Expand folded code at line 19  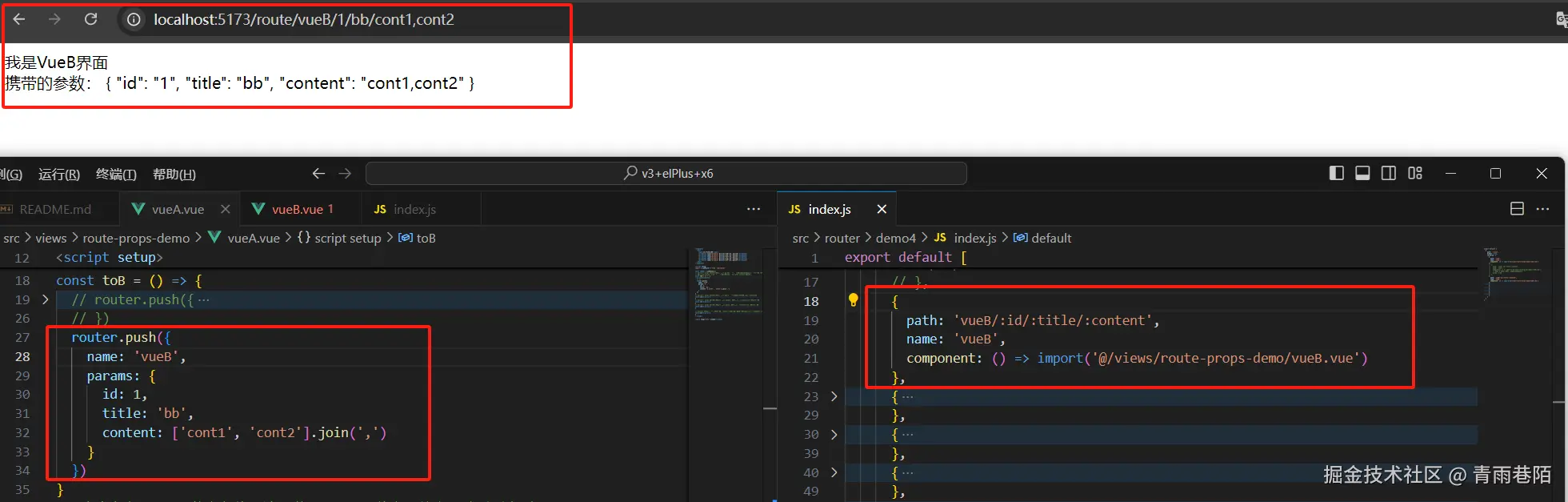(x=45, y=299)
